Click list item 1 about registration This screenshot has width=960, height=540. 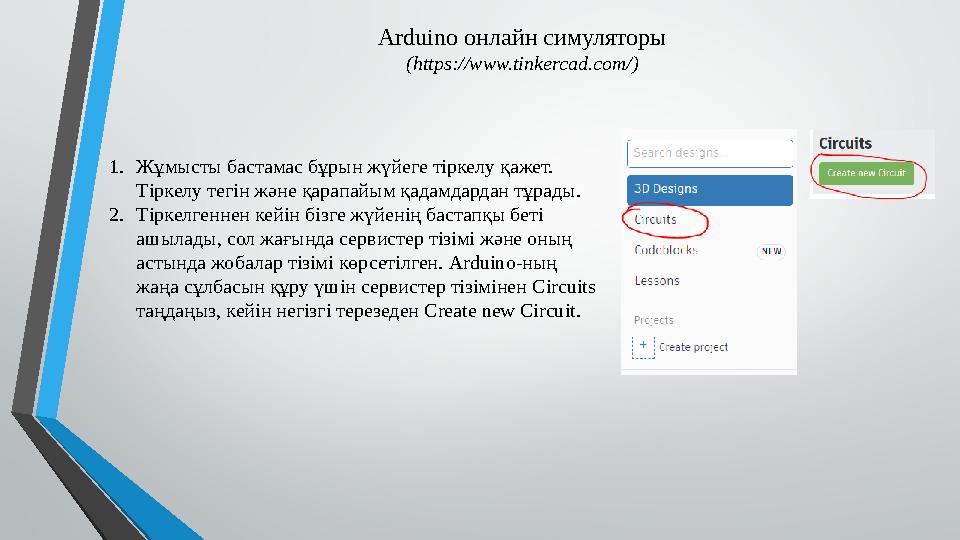(x=344, y=179)
